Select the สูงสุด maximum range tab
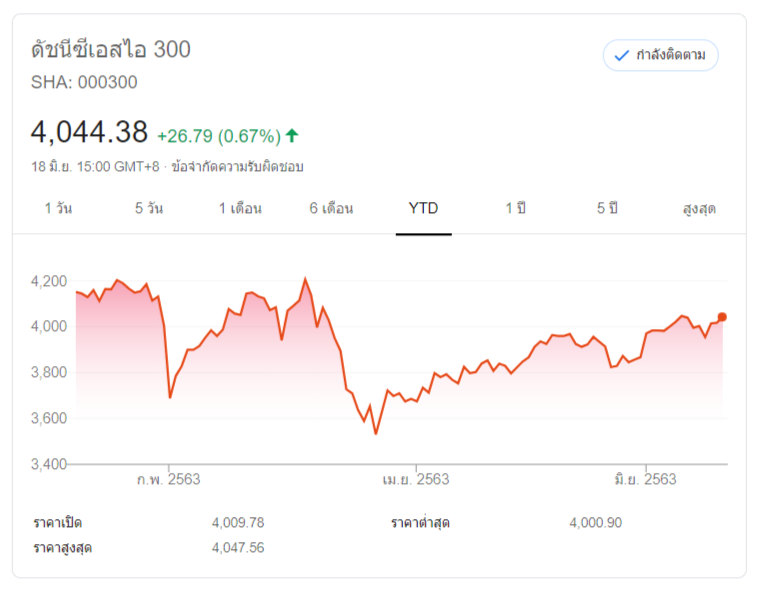 pyautogui.click(x=699, y=209)
